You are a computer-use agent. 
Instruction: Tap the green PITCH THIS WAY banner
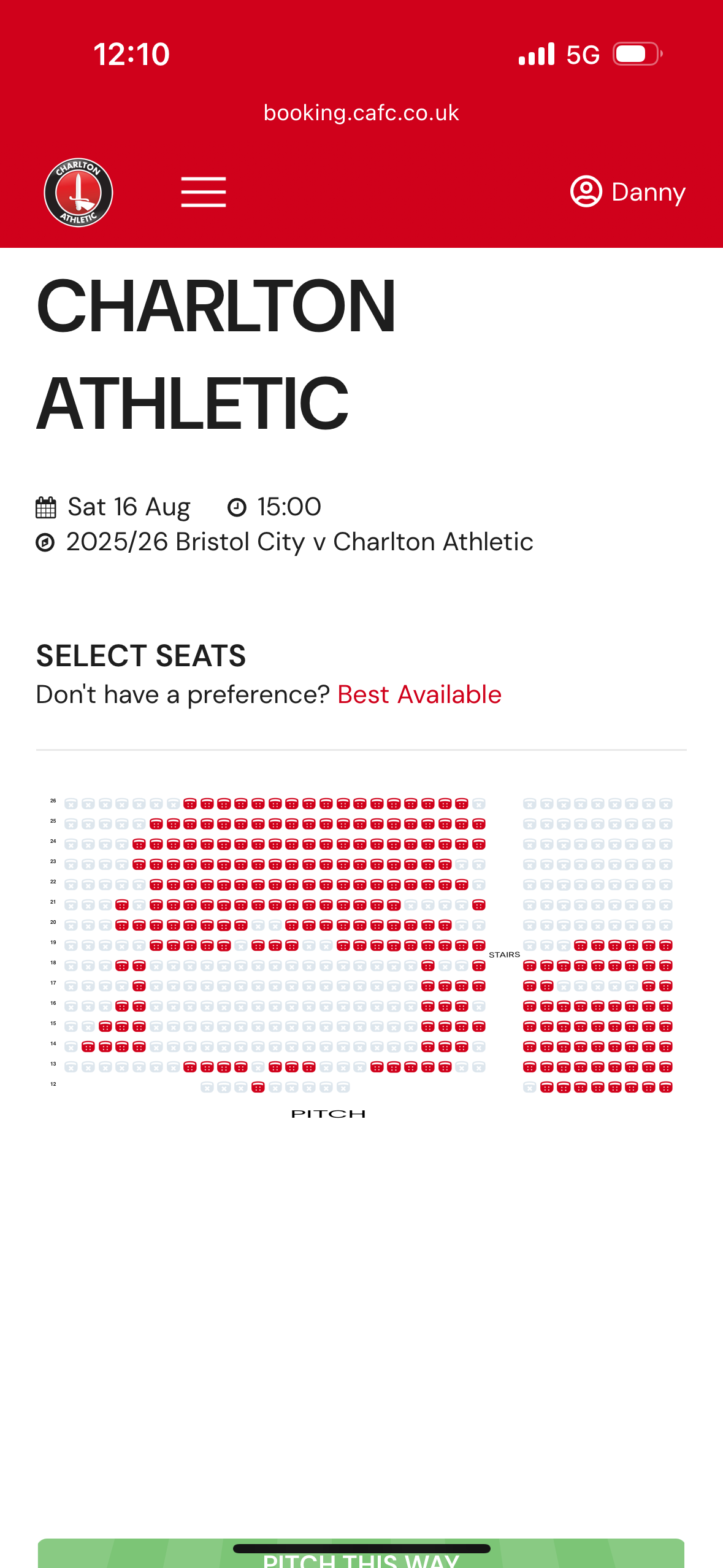point(361,1553)
